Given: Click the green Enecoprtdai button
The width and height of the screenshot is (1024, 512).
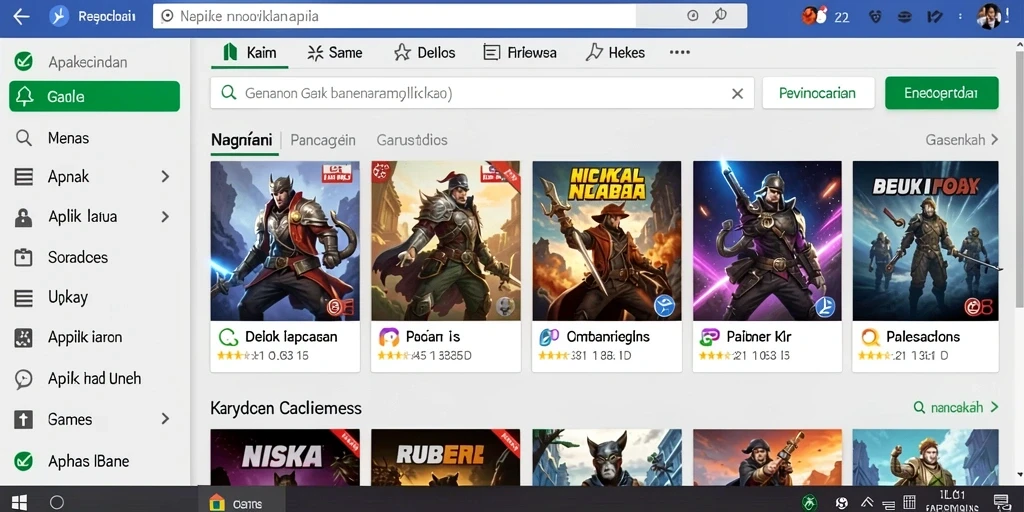Looking at the screenshot, I should point(941,93).
